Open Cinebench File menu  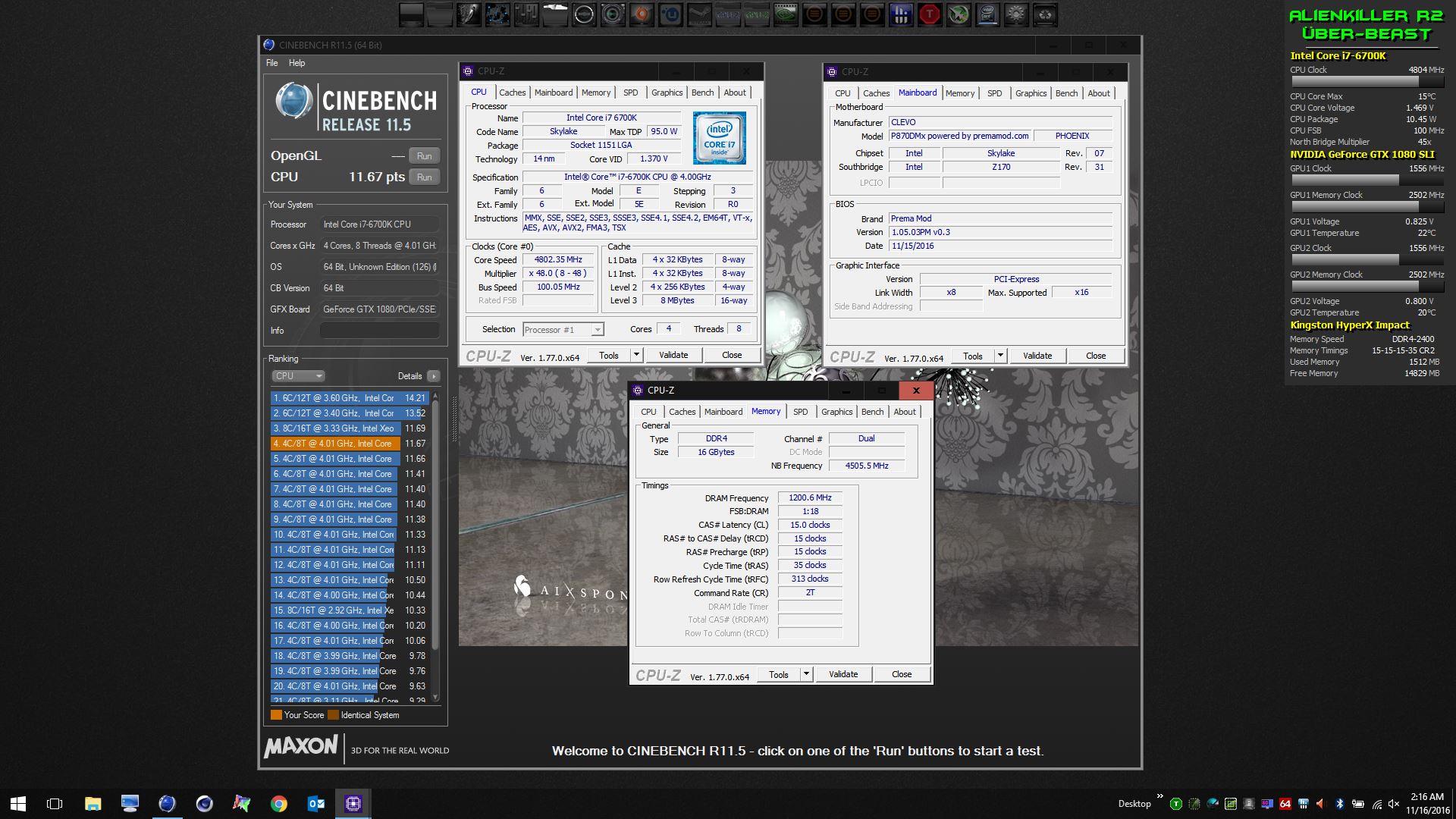(x=271, y=63)
